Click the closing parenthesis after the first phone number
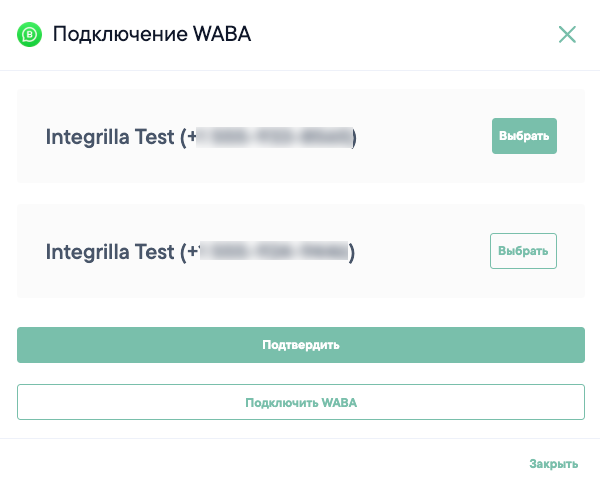The width and height of the screenshot is (600, 486). click(x=354, y=138)
